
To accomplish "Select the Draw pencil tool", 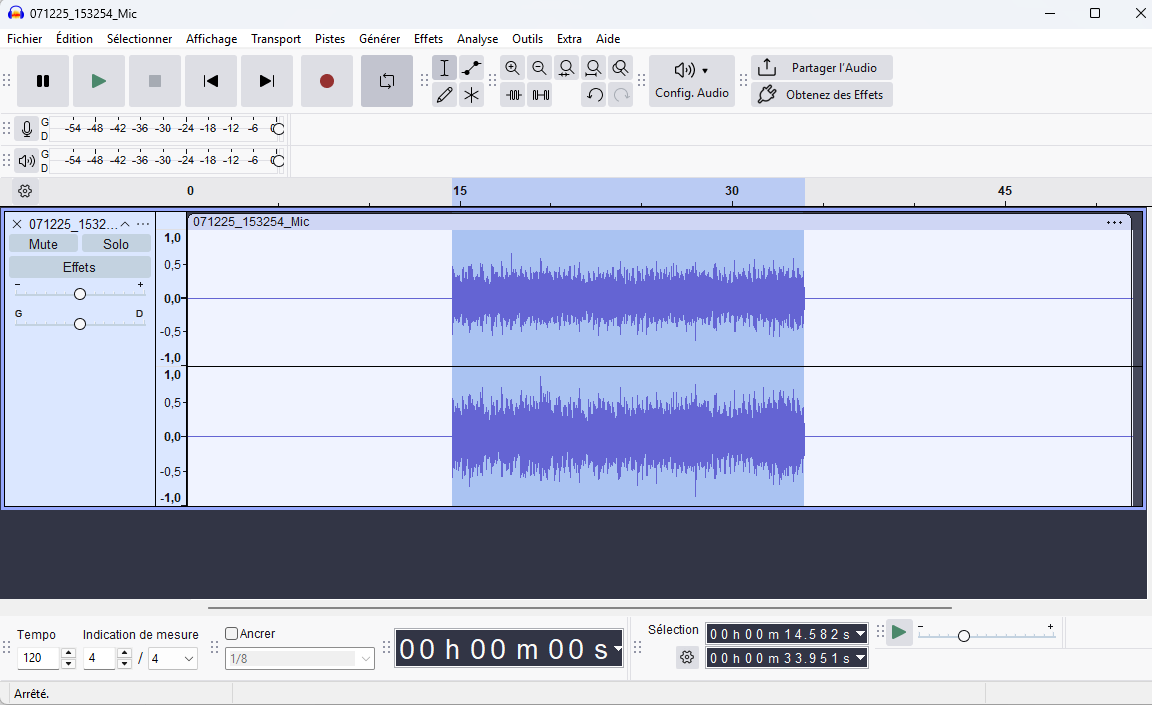I will click(x=445, y=95).
